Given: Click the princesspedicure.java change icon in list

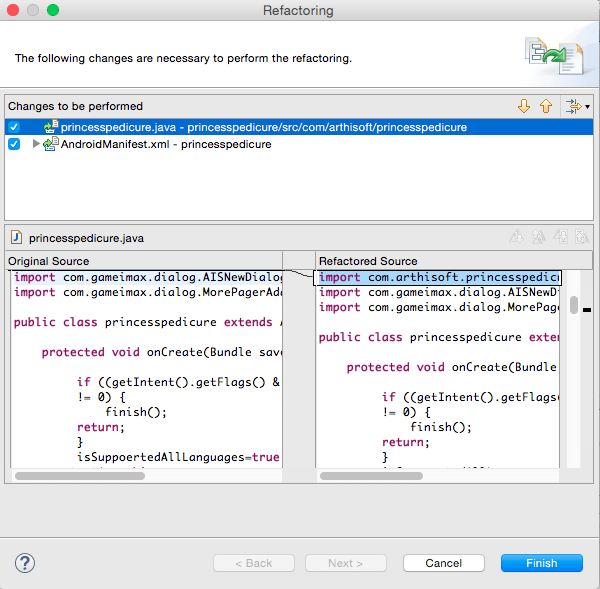Looking at the screenshot, I should 51,127.
